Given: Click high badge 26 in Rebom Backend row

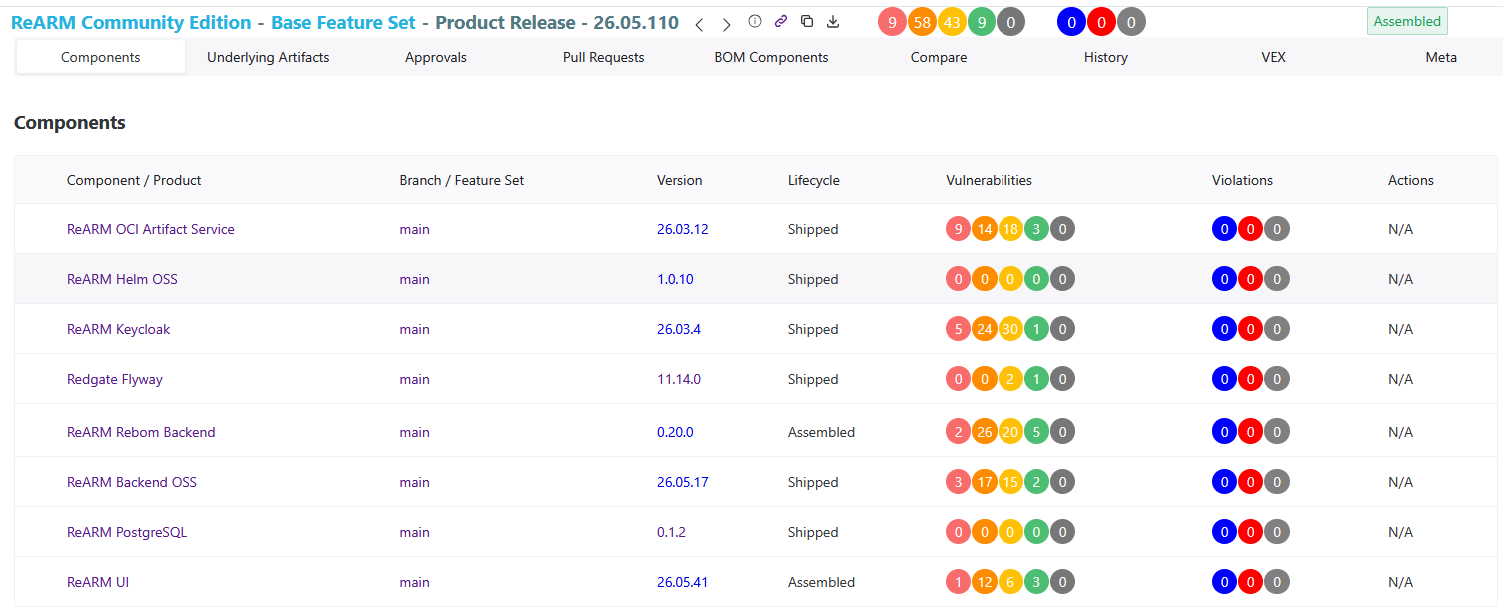Looking at the screenshot, I should coord(985,432).
